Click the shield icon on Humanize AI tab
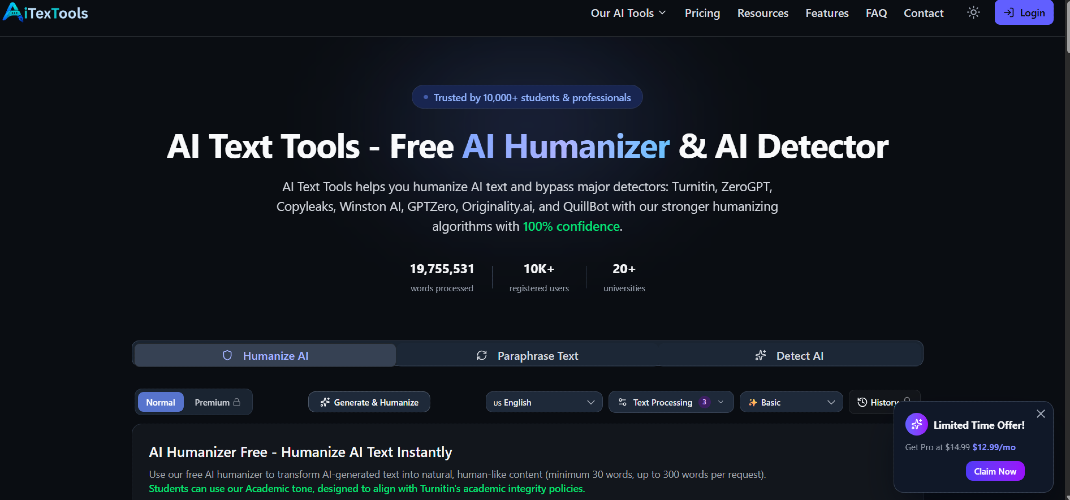 pos(228,355)
